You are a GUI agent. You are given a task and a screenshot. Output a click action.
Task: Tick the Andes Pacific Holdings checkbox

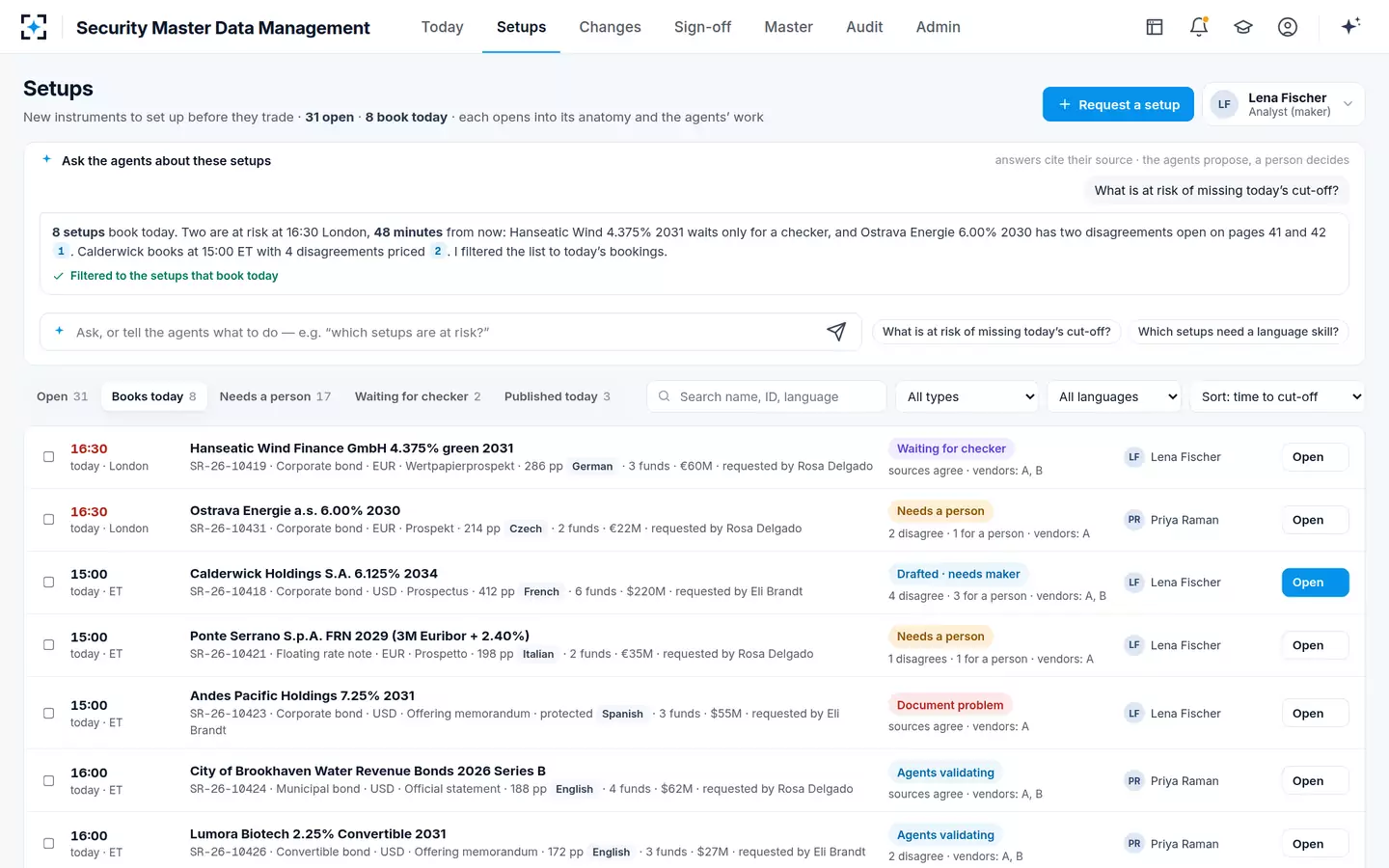click(48, 714)
